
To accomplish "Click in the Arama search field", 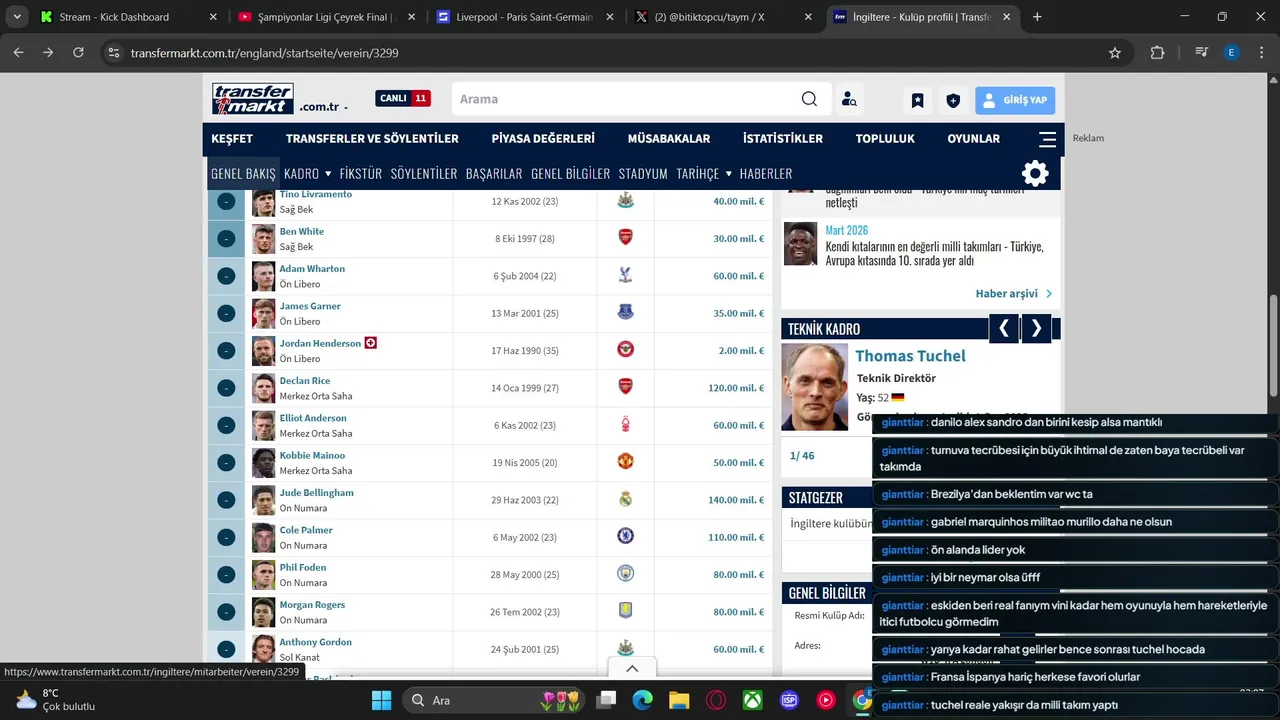I will (625, 99).
